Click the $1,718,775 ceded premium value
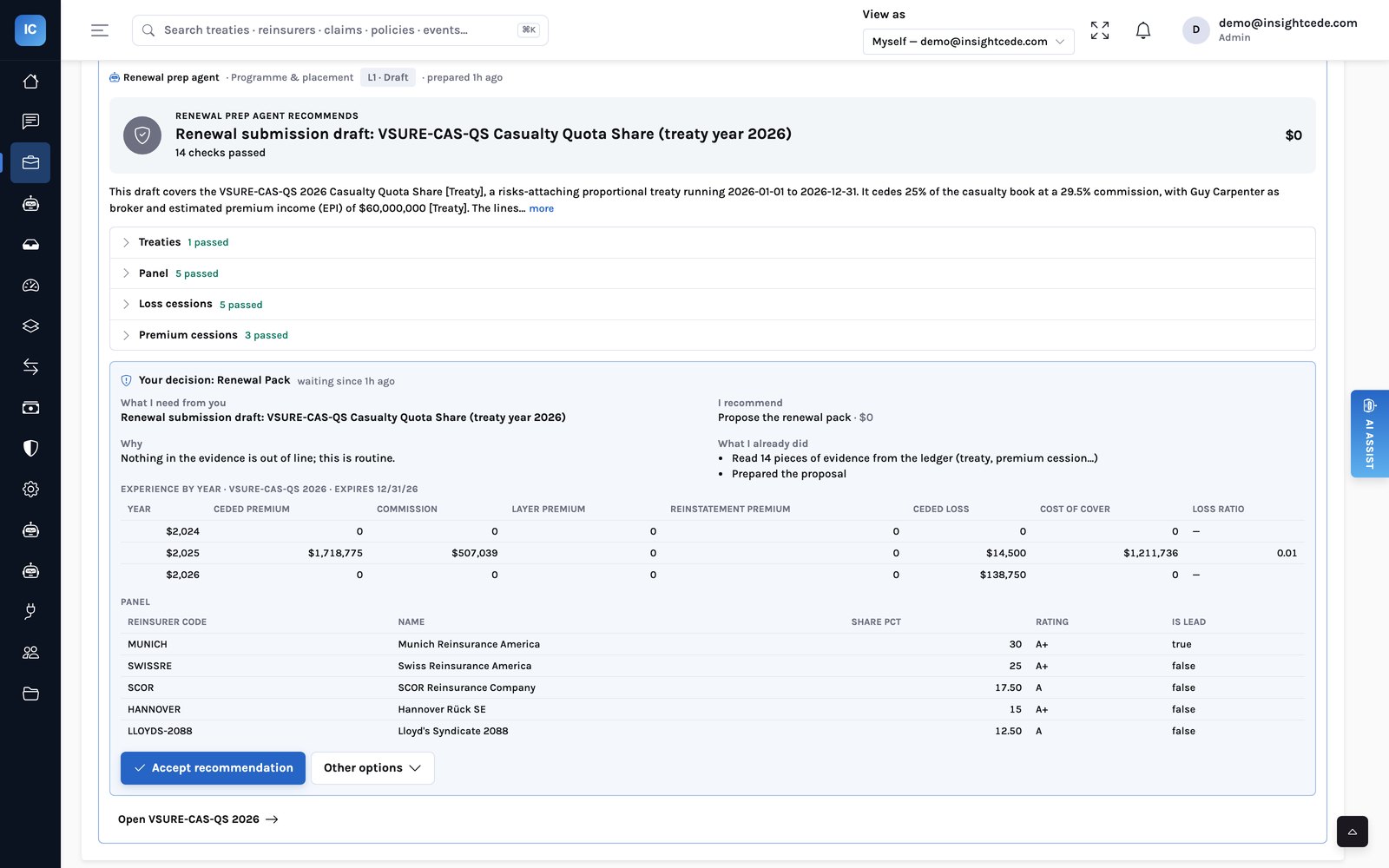 click(x=335, y=553)
